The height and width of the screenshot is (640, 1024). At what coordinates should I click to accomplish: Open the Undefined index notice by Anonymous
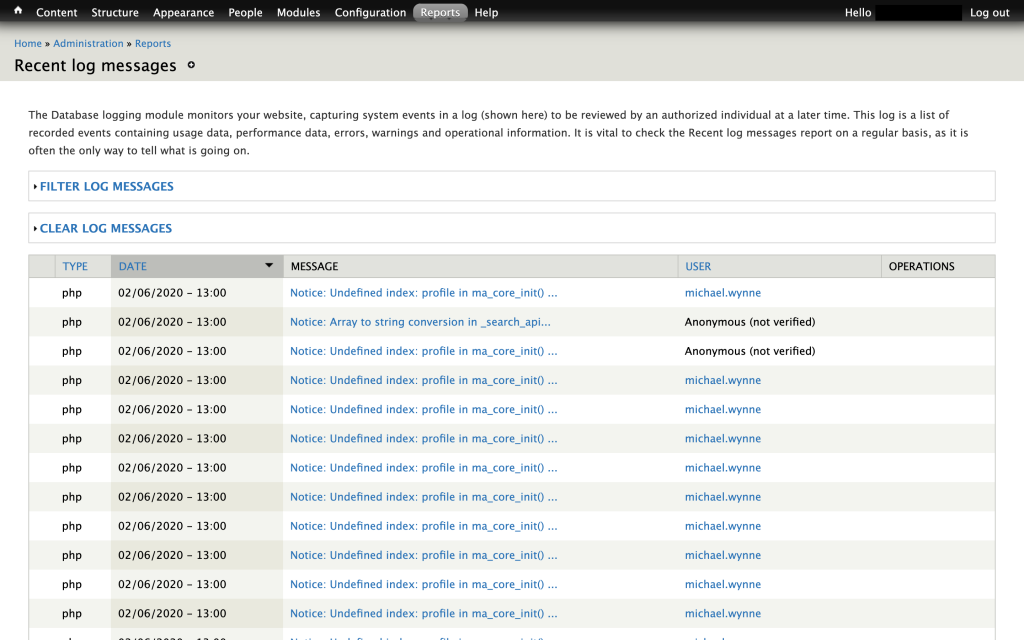pos(423,351)
